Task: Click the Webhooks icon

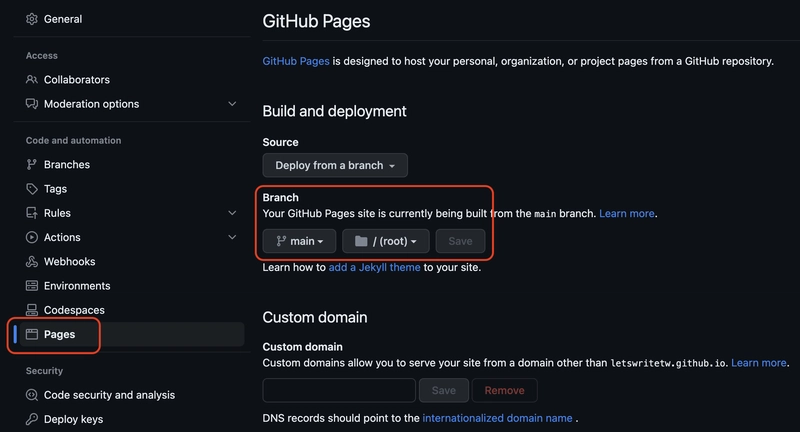Action: coord(32,262)
